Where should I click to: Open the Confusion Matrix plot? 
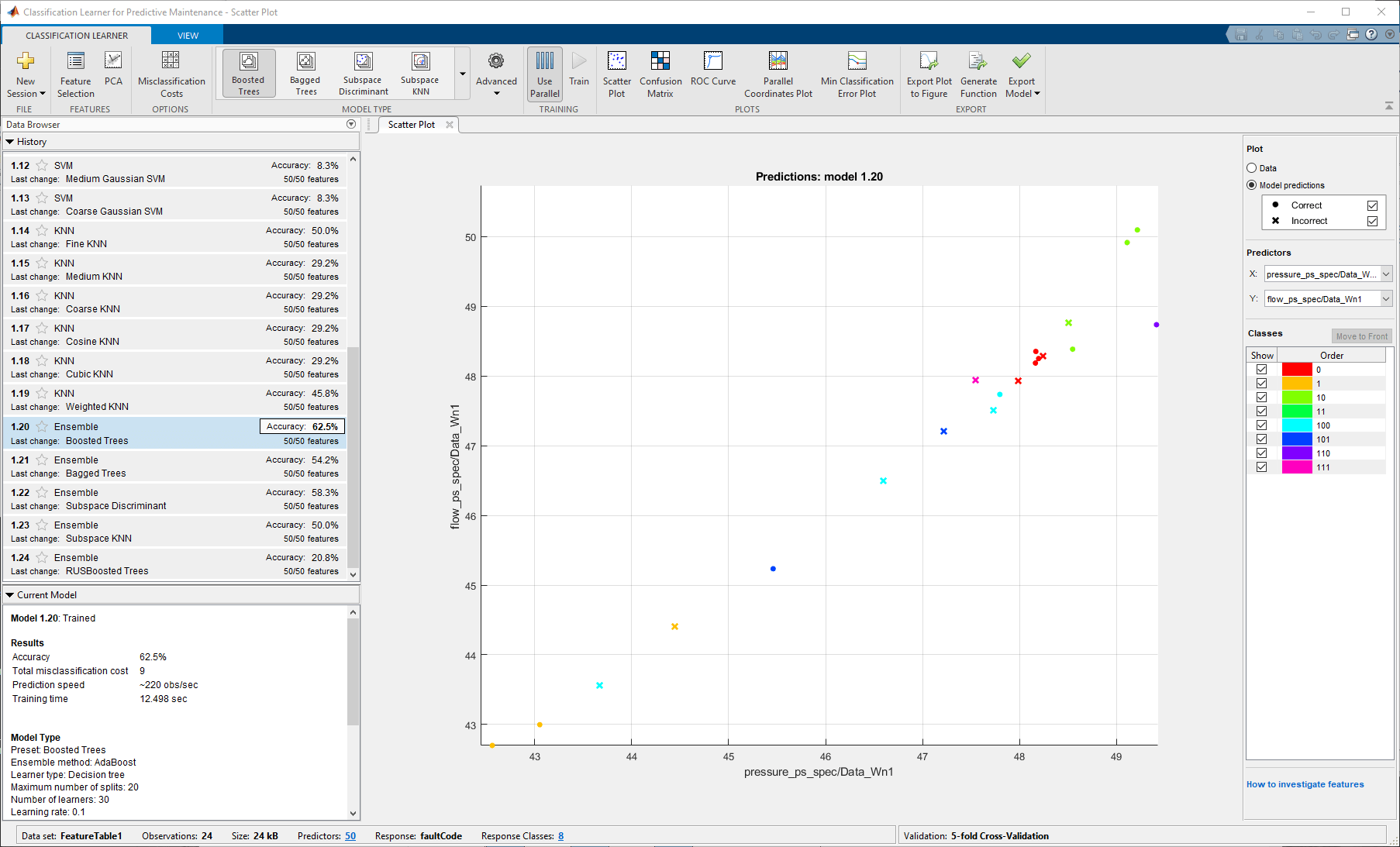pos(660,74)
